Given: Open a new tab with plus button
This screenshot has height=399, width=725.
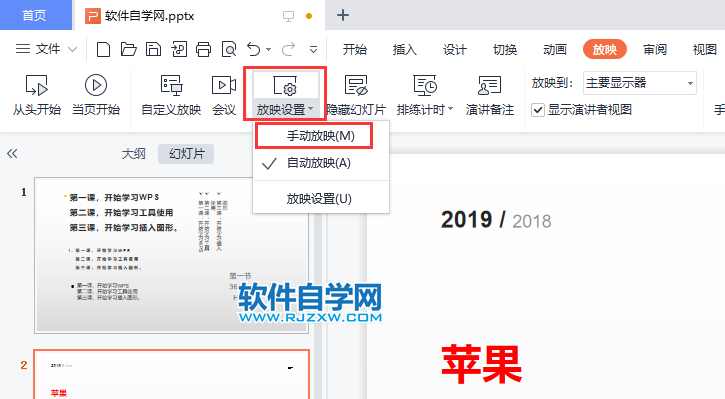Looking at the screenshot, I should tap(343, 15).
